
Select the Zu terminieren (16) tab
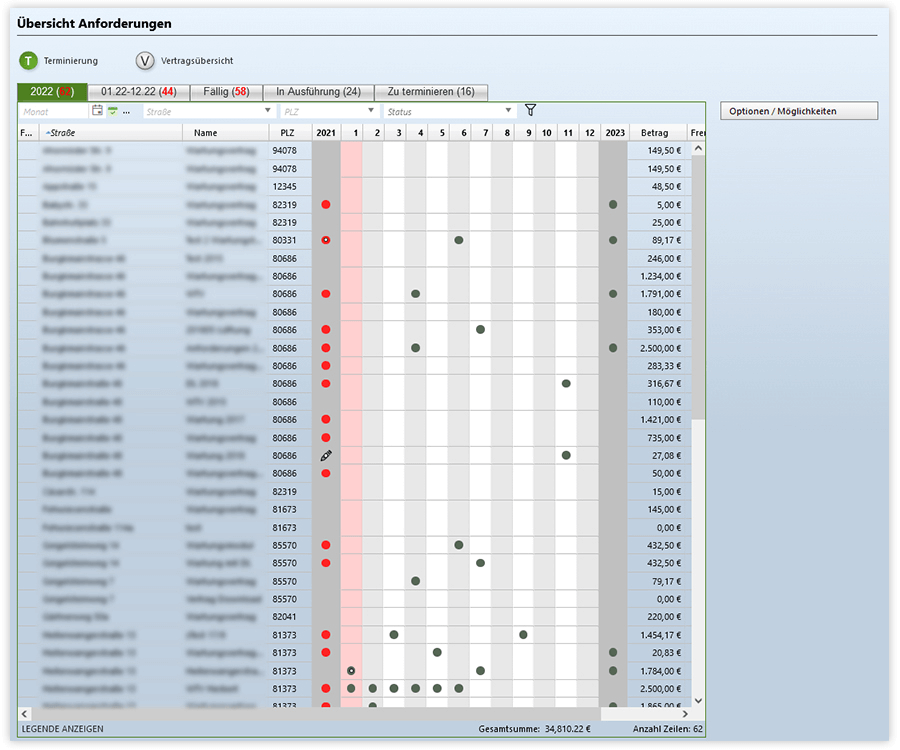pos(431,92)
